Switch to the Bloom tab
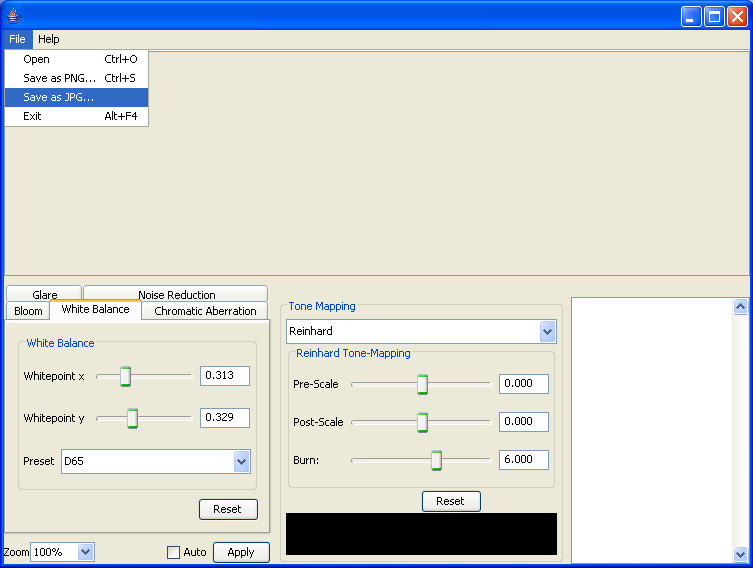 28,311
